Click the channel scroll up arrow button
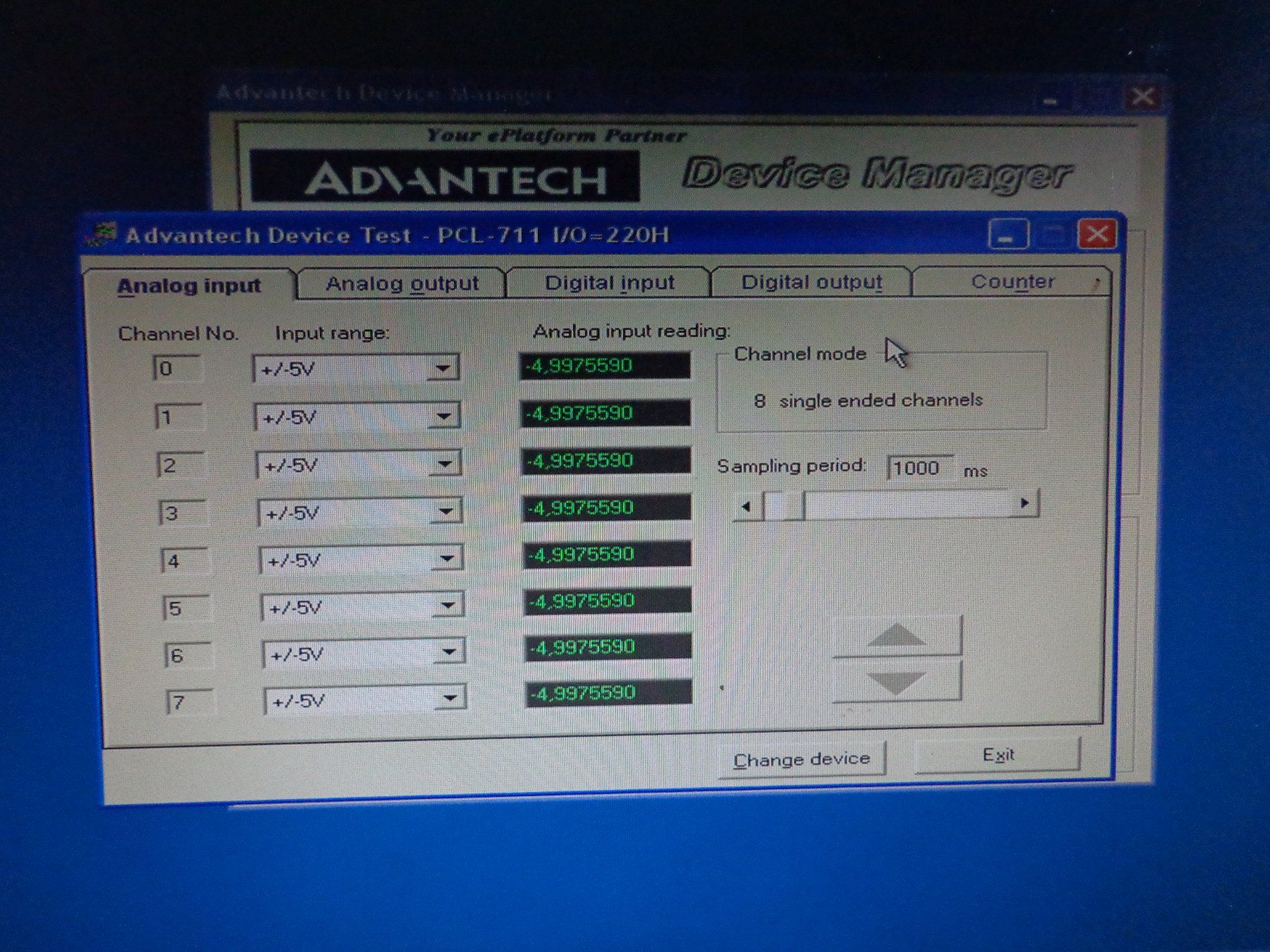 [x=897, y=635]
